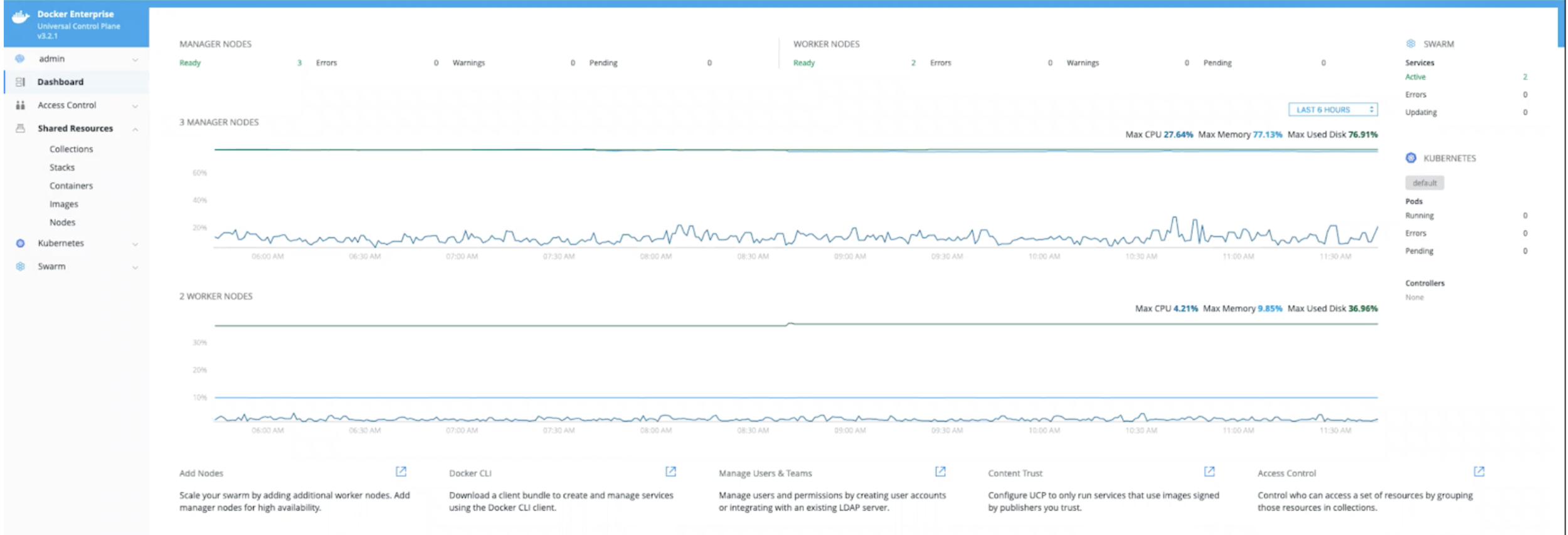Viewport: 1568px width, 535px height.
Task: Expand the Swarm sidebar chevron
Action: click(x=135, y=267)
